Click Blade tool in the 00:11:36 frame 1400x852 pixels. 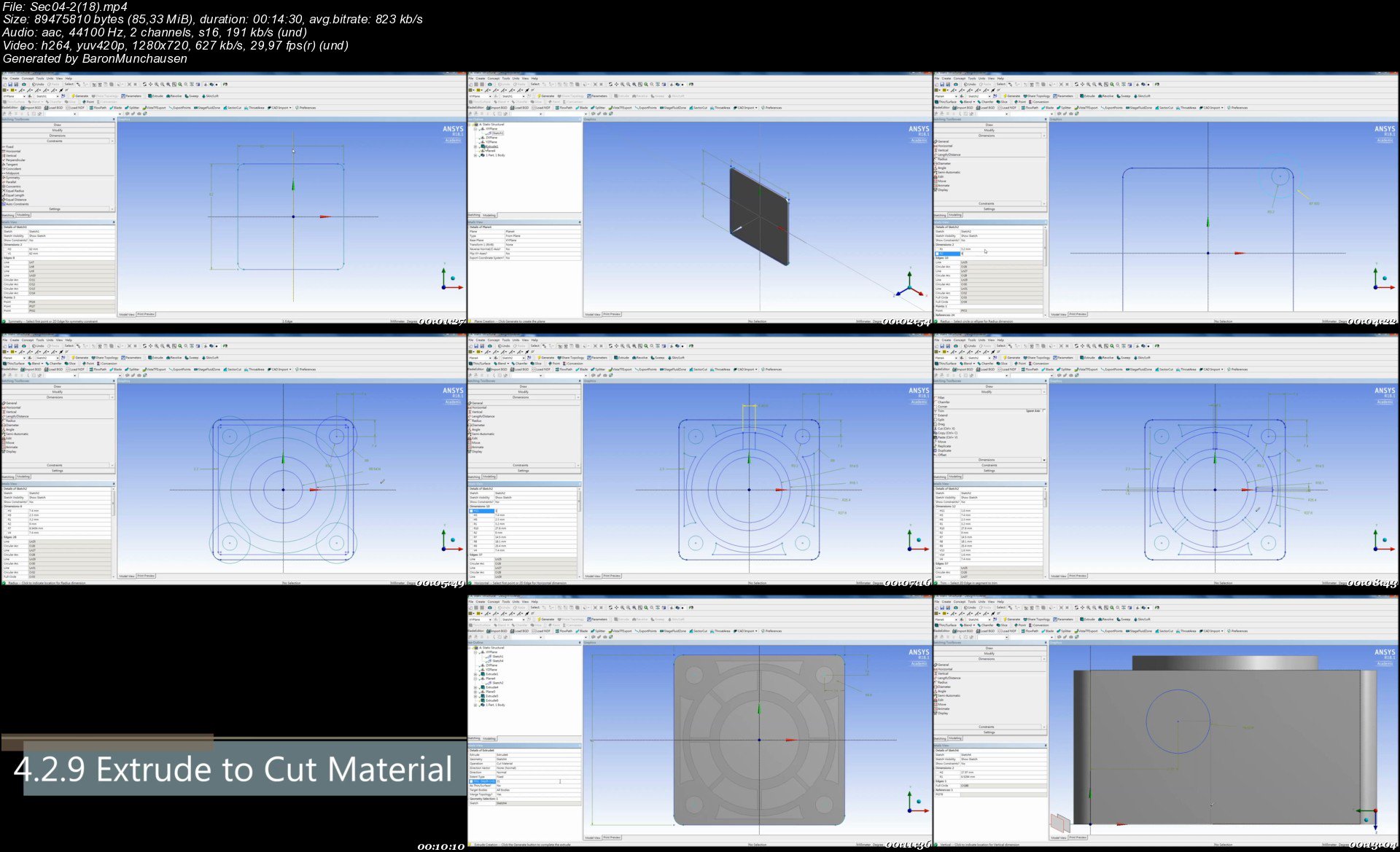coord(581,630)
